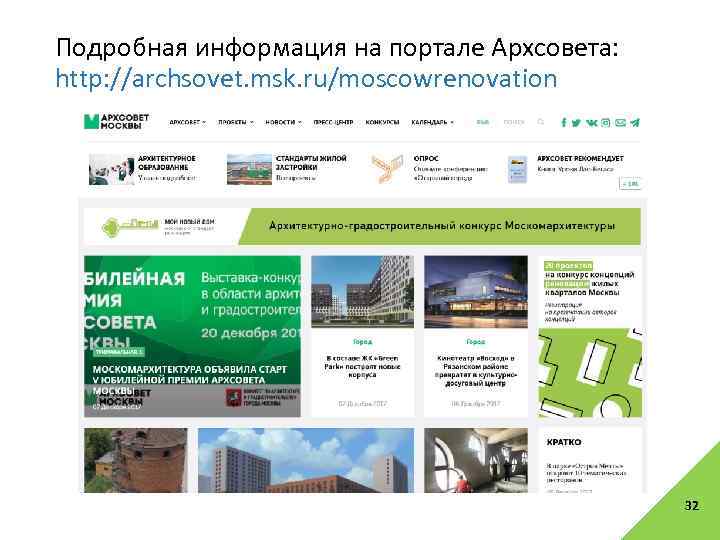Click the Архсовет Москвы logo
720x540 pixels.
117,122
